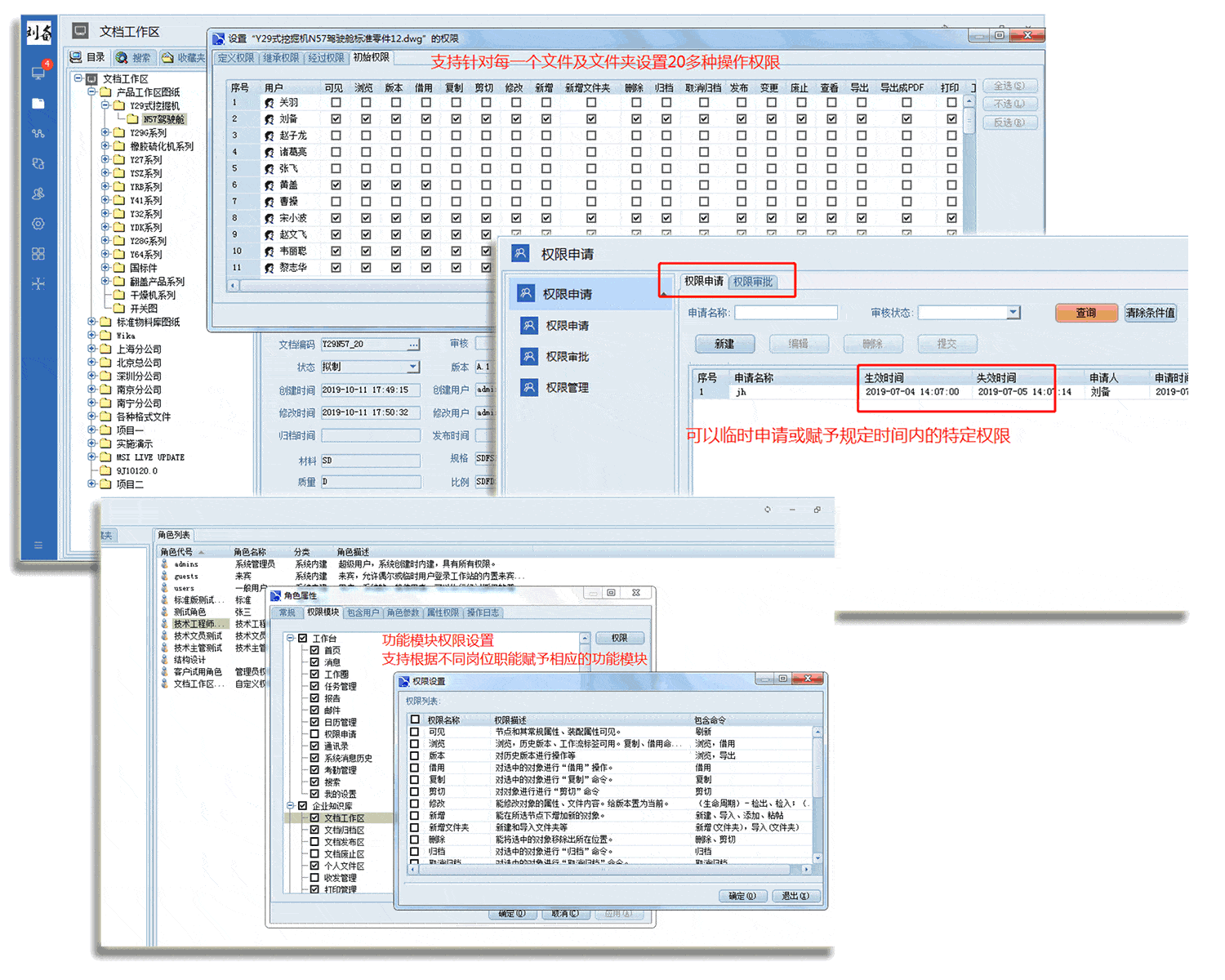
Task: Check the 可见 checkbox for 关羽
Action: point(336,103)
